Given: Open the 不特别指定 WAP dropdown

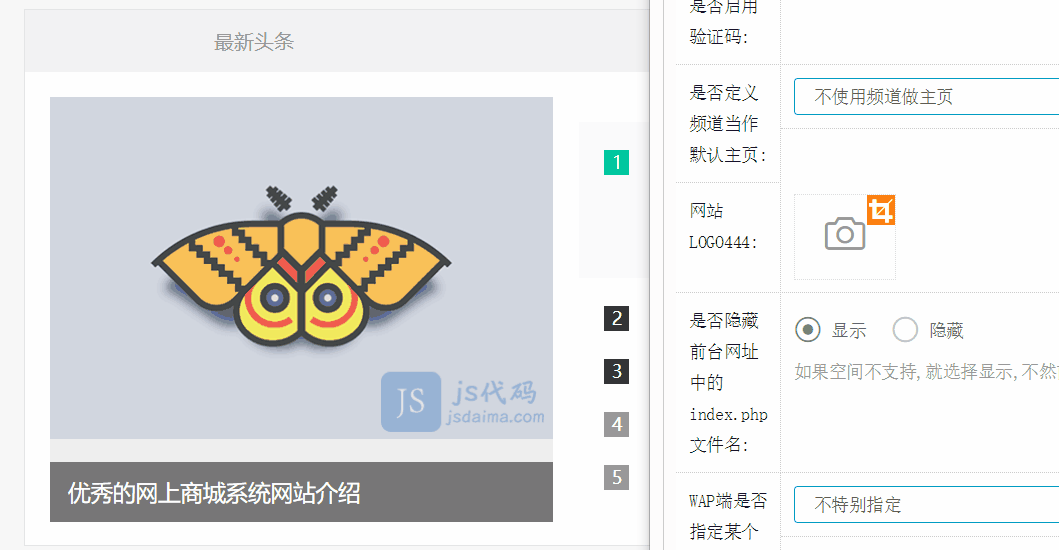Looking at the screenshot, I should pyautogui.click(x=925, y=504).
